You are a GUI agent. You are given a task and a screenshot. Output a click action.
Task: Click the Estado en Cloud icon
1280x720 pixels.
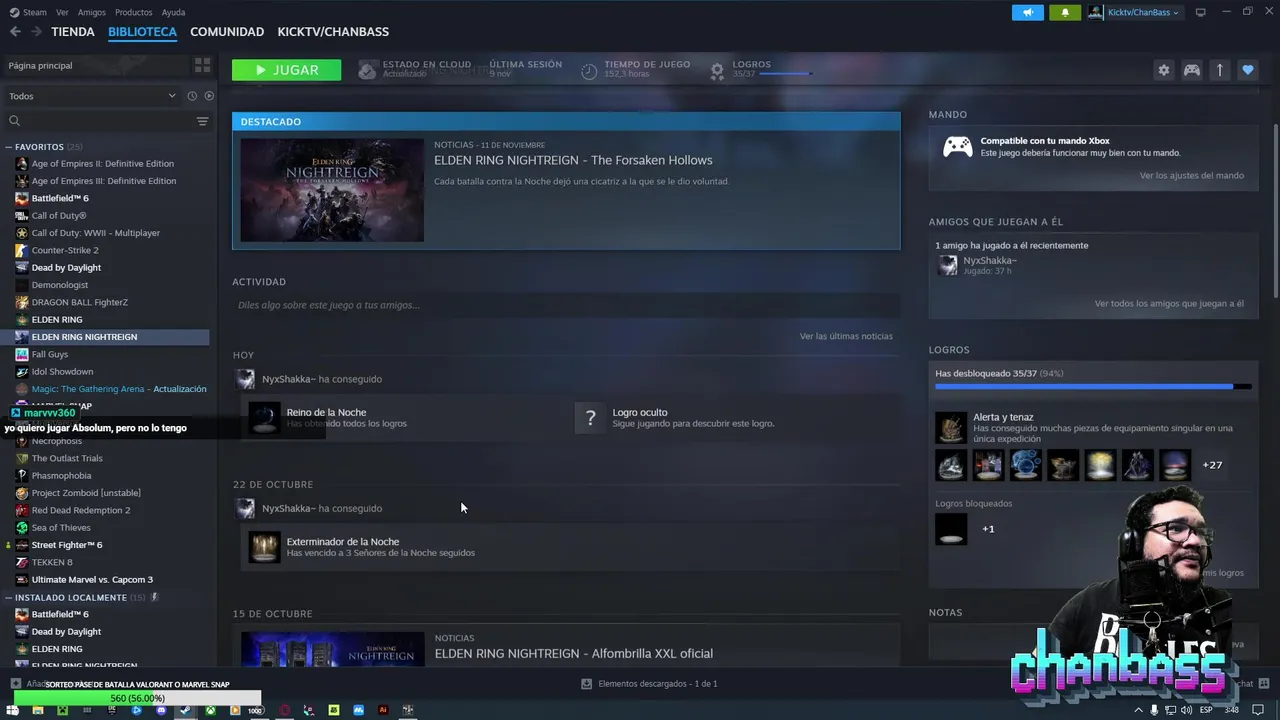click(x=367, y=70)
